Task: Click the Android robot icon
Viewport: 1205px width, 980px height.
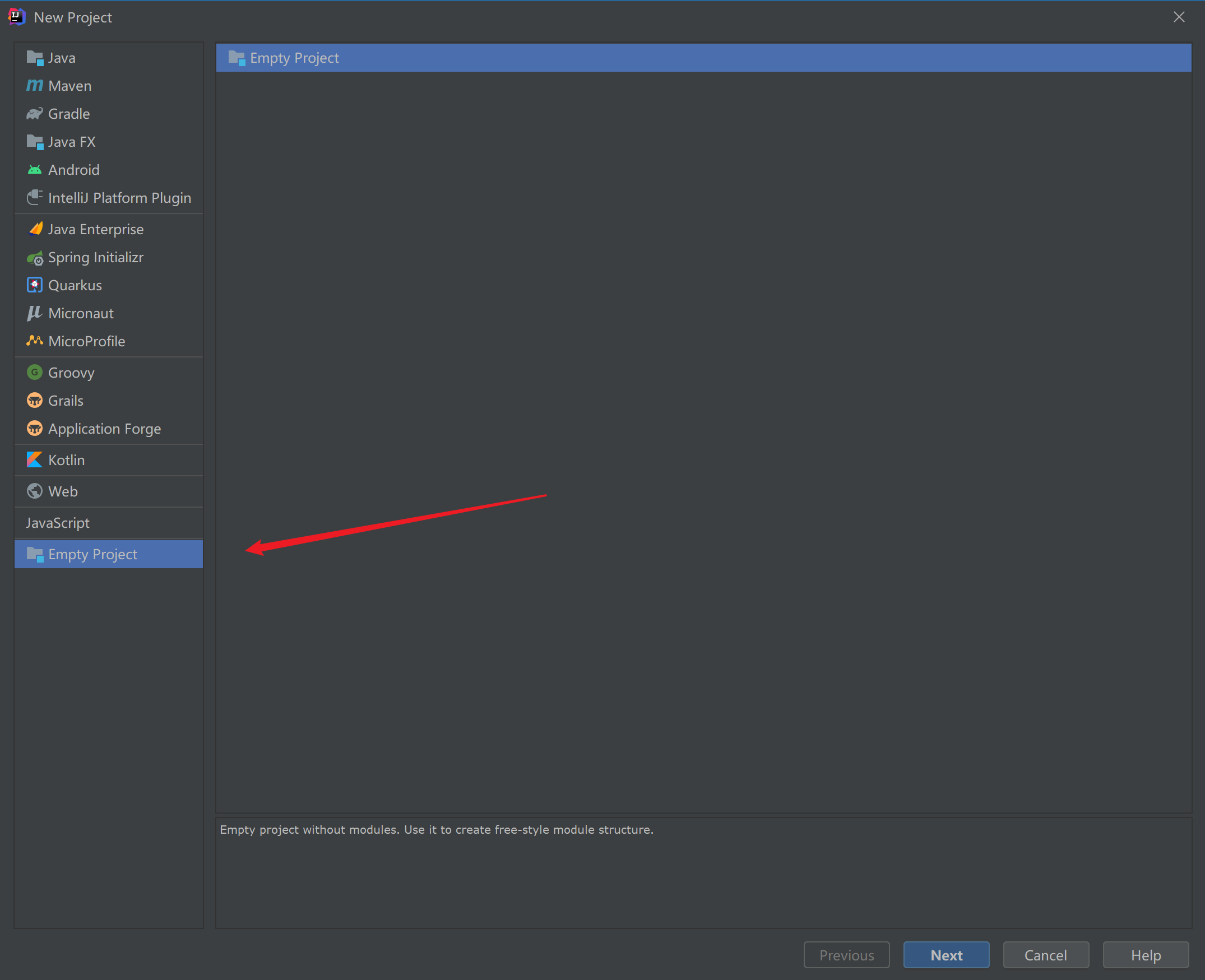Action: (x=34, y=170)
